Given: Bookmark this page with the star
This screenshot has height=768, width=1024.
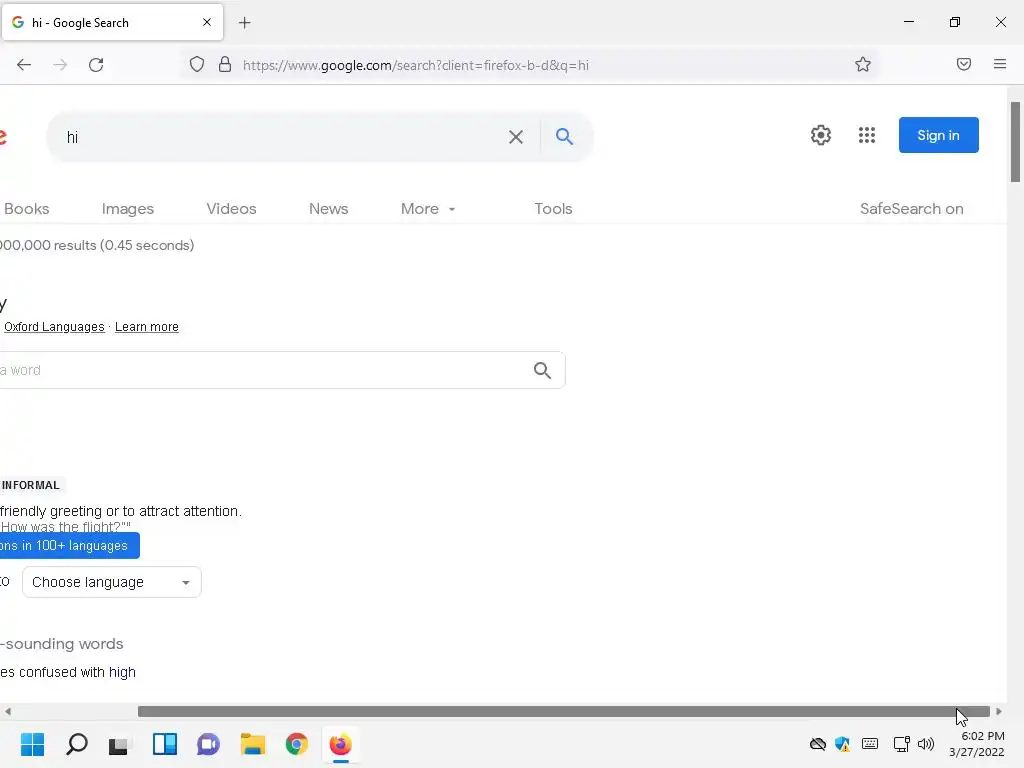Looking at the screenshot, I should point(863,65).
